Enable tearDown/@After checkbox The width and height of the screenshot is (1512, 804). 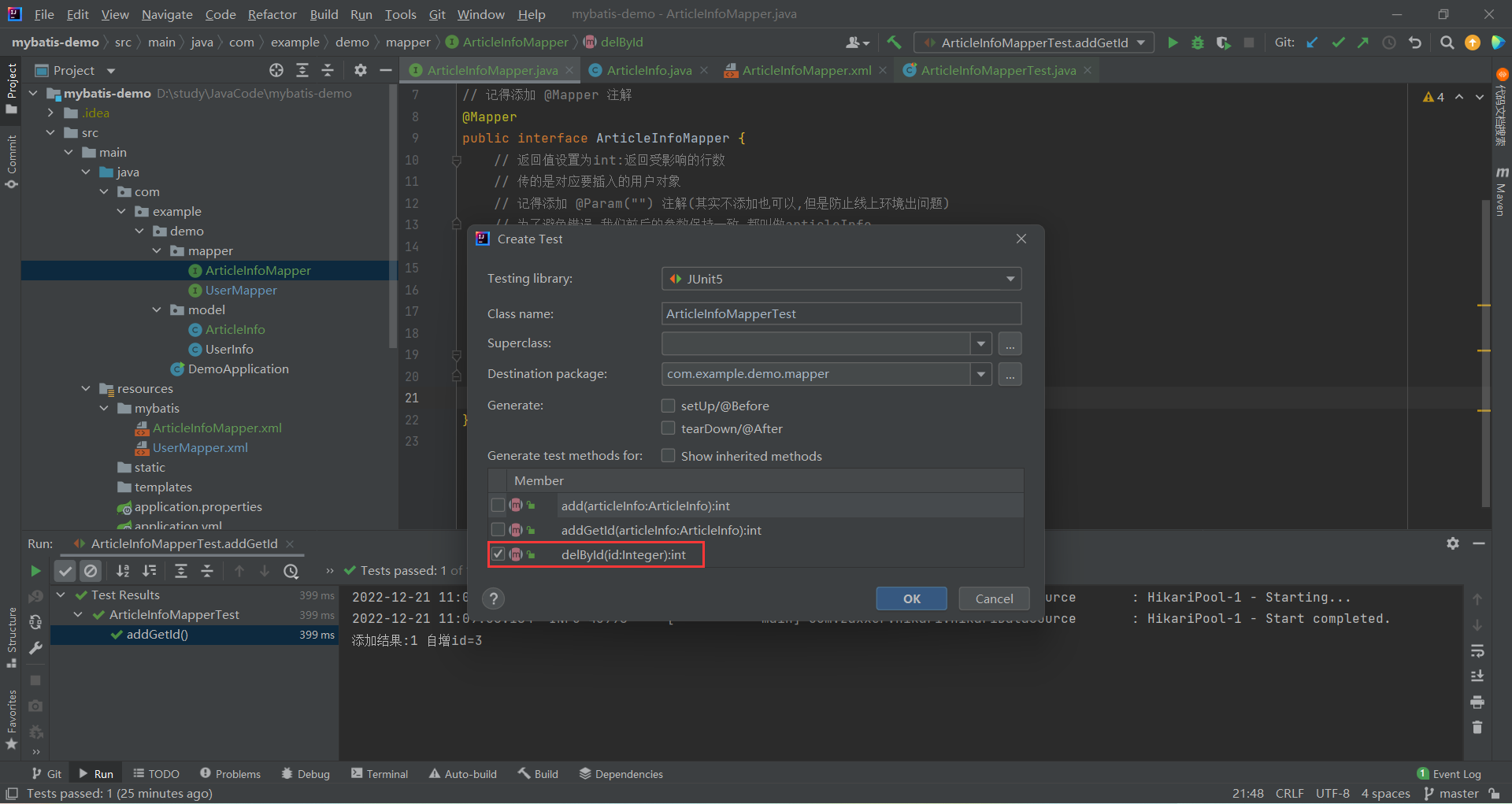click(x=669, y=428)
